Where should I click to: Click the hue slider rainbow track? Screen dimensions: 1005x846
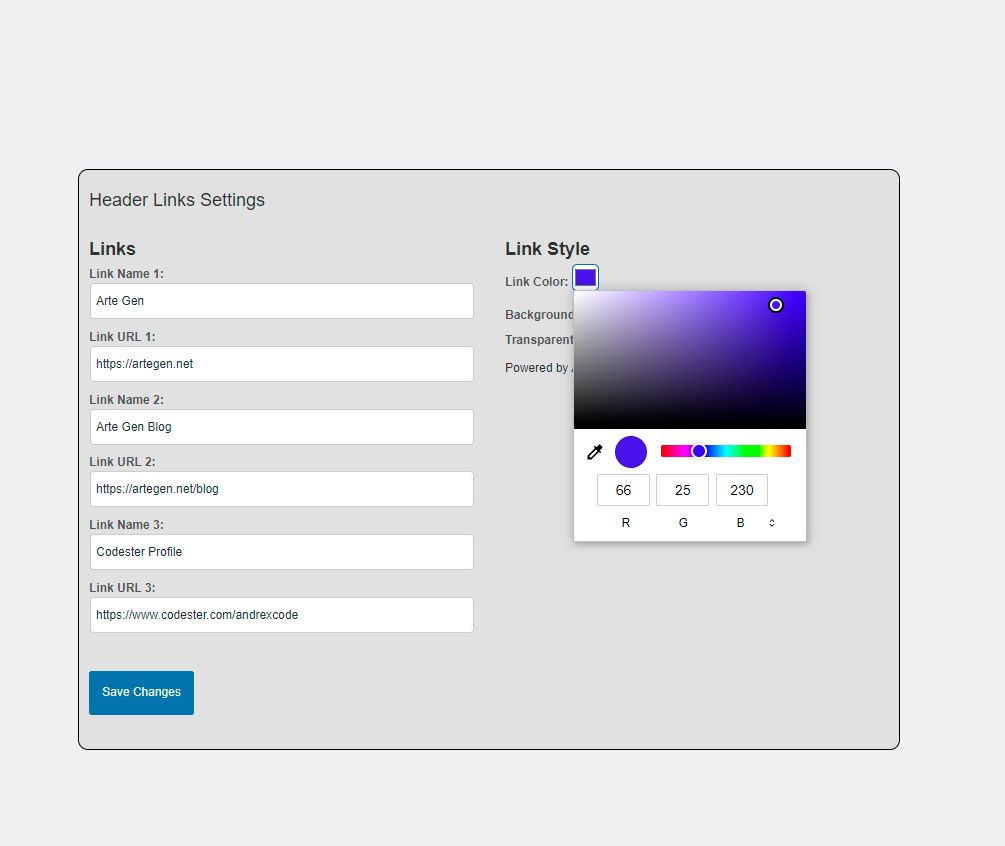(726, 451)
